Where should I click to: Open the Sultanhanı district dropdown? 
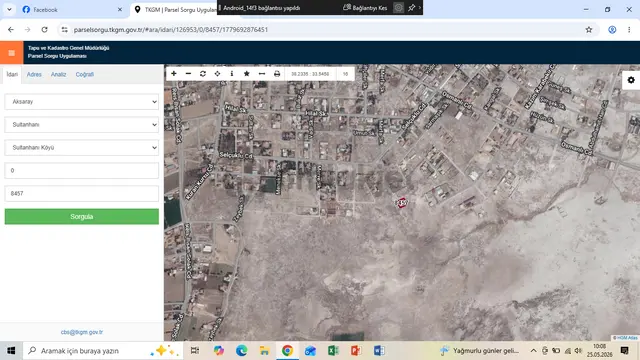coord(82,124)
